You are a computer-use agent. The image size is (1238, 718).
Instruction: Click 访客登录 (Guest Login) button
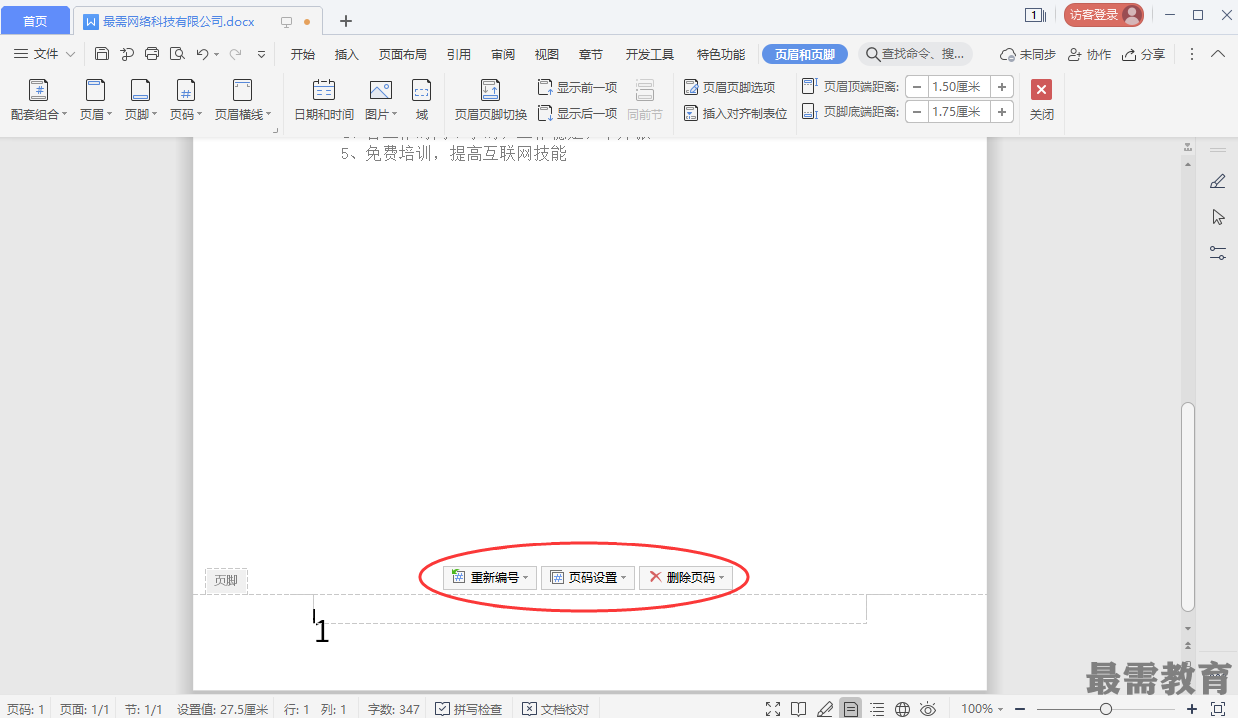[1104, 15]
